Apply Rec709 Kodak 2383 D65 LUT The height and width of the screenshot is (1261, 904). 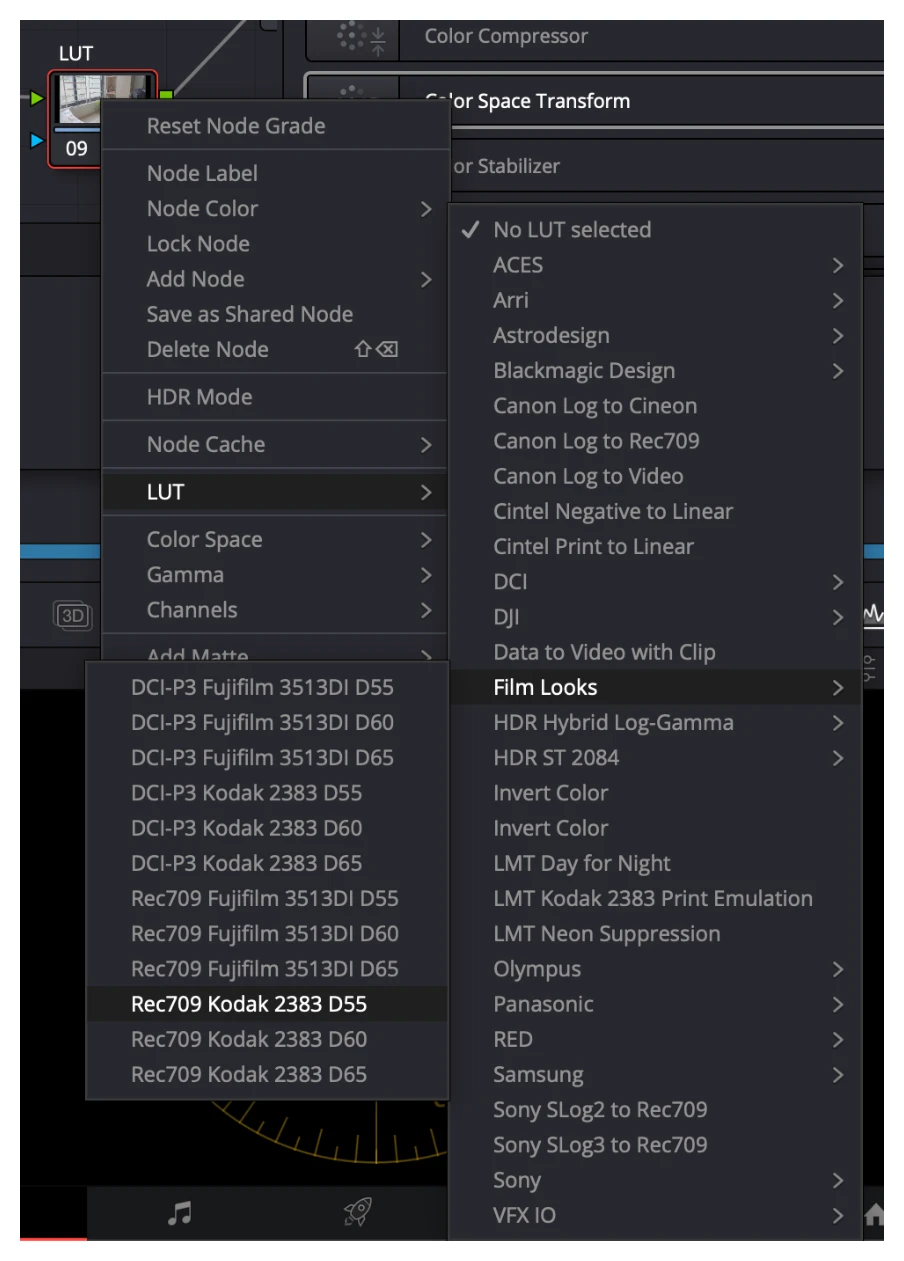coord(267,1075)
